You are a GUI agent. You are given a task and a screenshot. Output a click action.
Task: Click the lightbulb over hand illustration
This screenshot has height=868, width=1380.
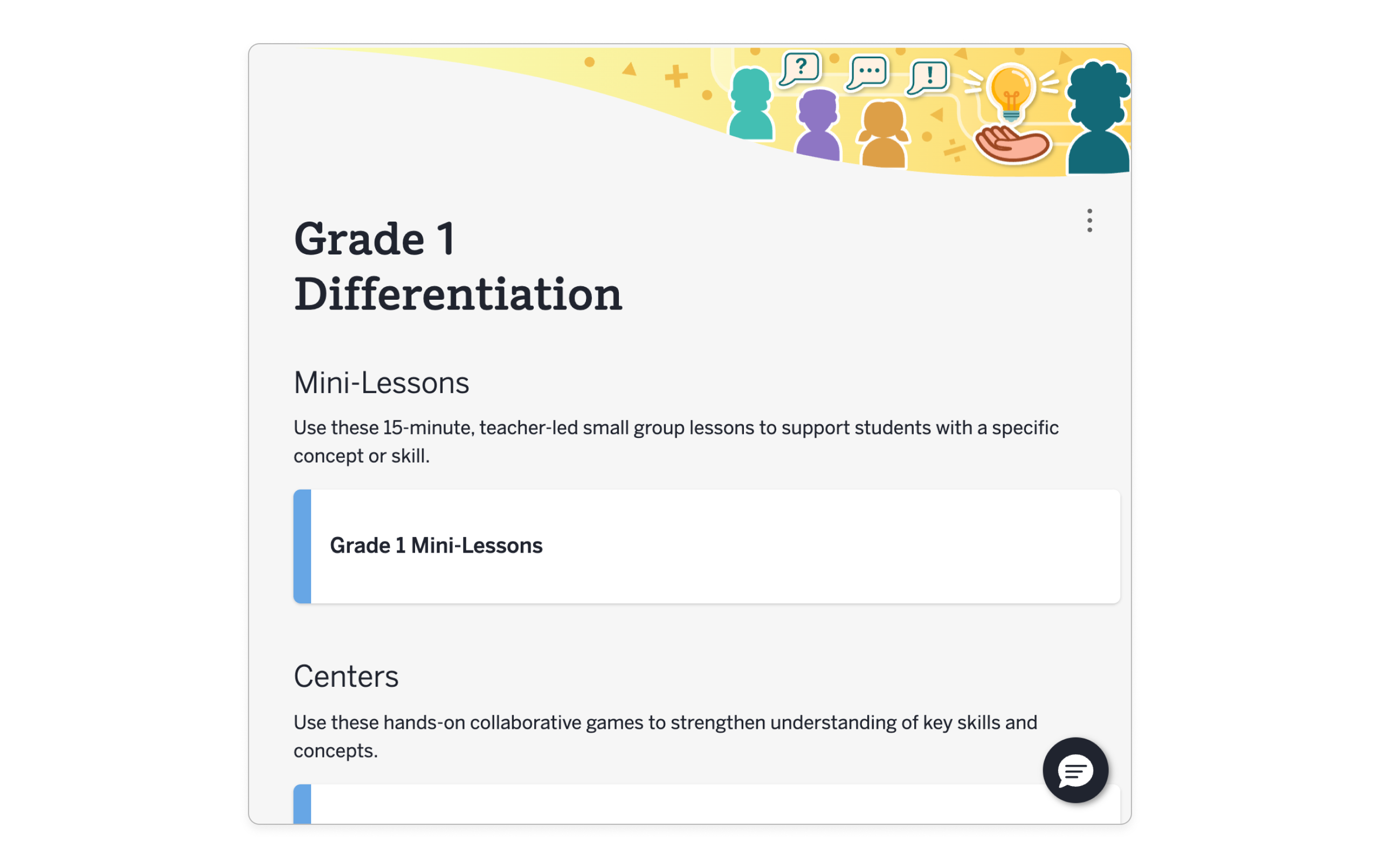[1010, 106]
